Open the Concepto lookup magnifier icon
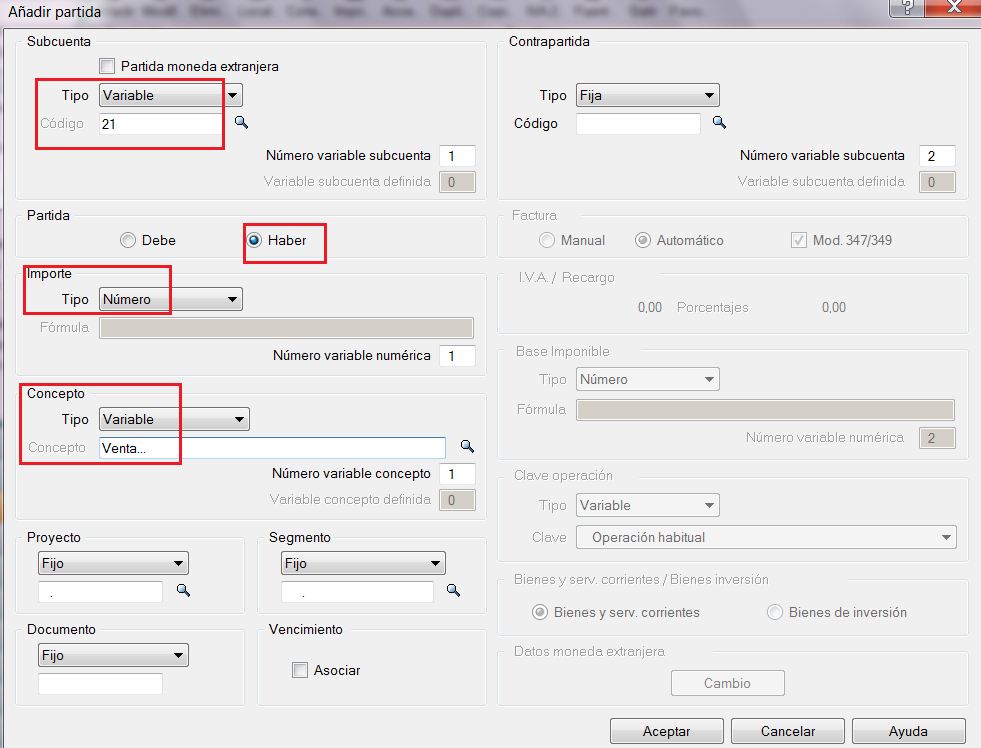 (466, 446)
